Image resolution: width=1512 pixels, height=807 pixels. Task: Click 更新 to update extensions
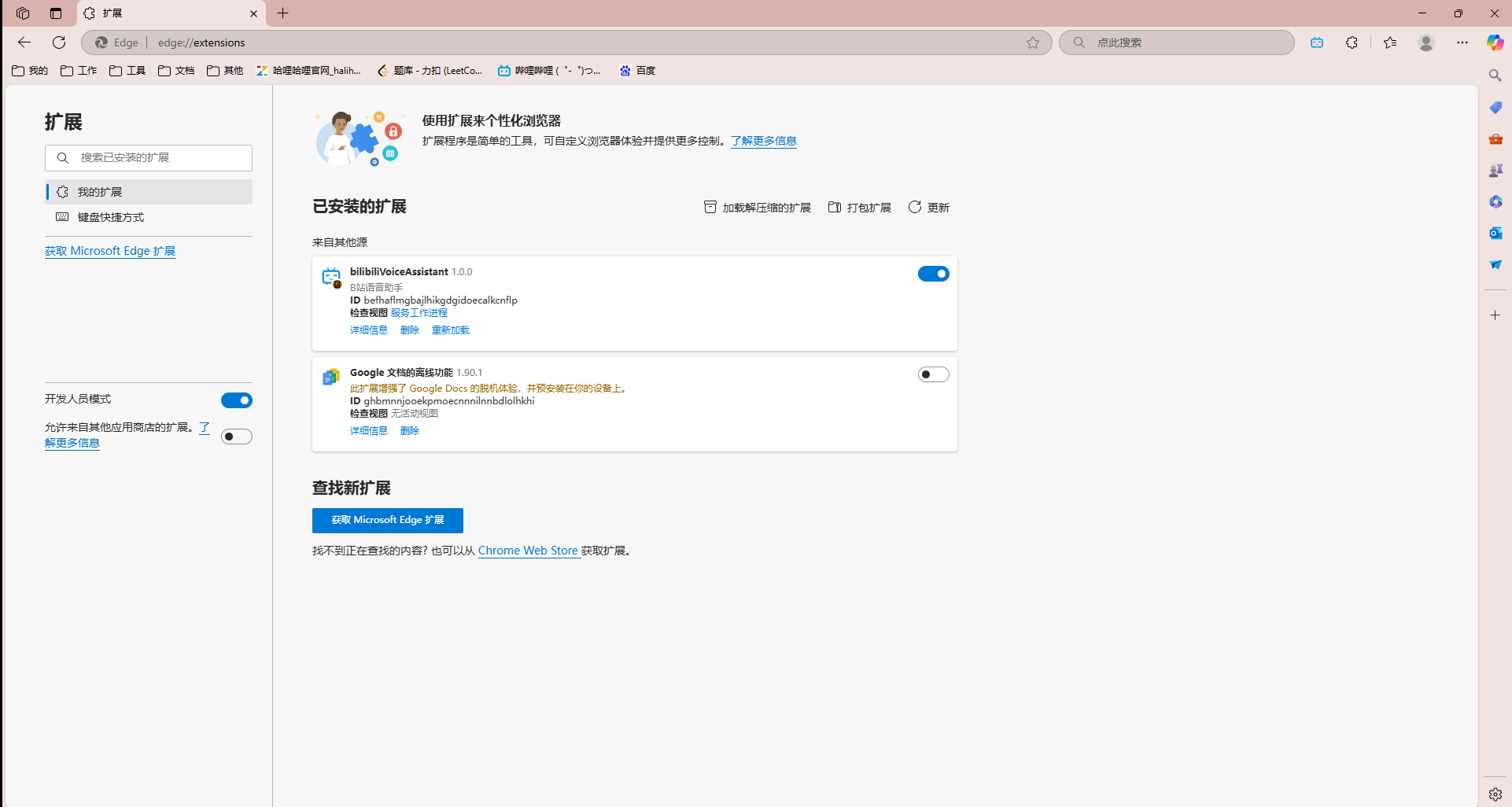coord(929,208)
